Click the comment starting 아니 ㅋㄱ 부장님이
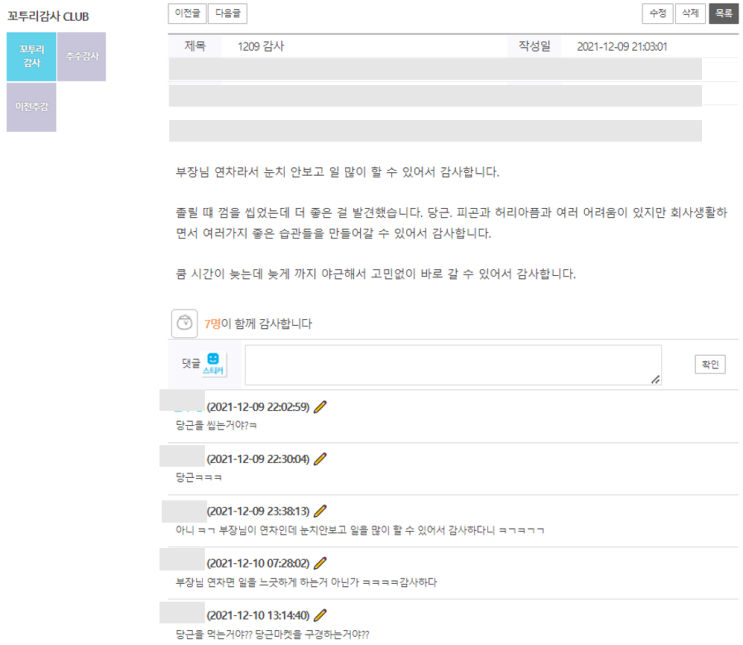 click(x=360, y=530)
